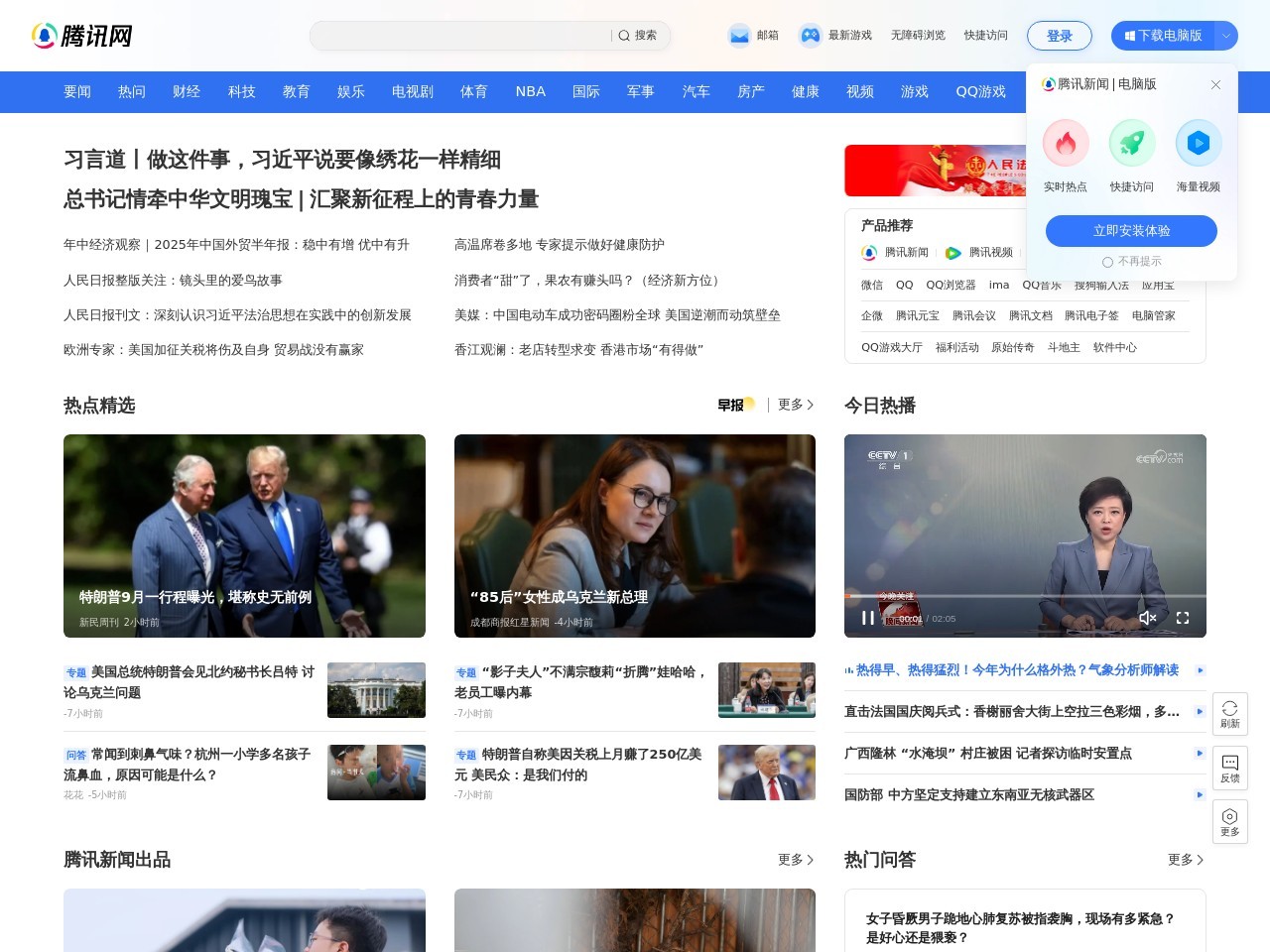This screenshot has width=1270, height=952.
Task: Click the Tencent logo in the header
Action: point(81,36)
